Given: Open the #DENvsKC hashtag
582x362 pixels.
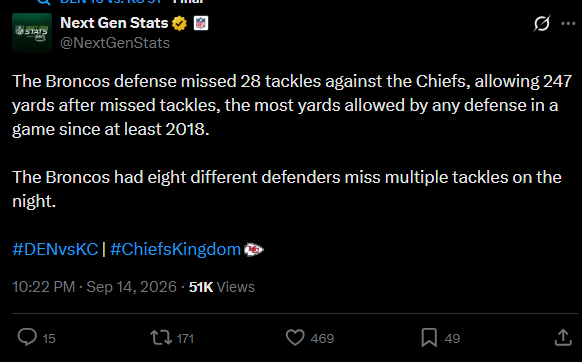Looking at the screenshot, I should pos(55,249).
